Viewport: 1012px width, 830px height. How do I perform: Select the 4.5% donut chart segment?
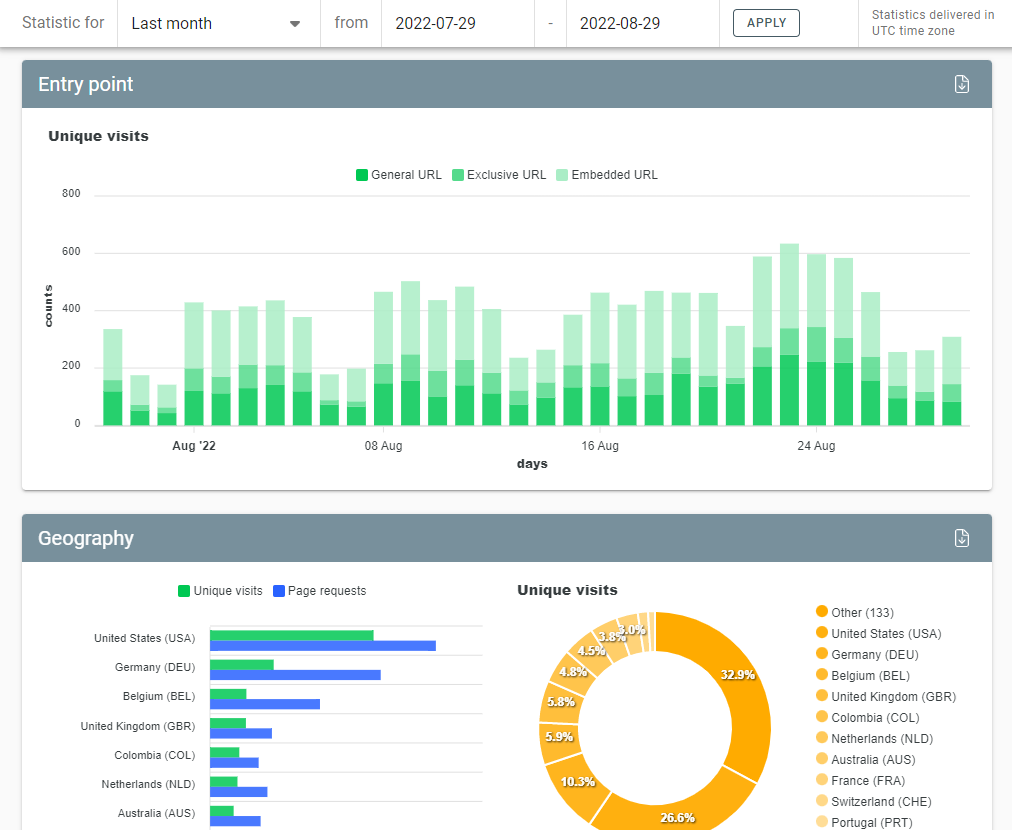pos(591,649)
